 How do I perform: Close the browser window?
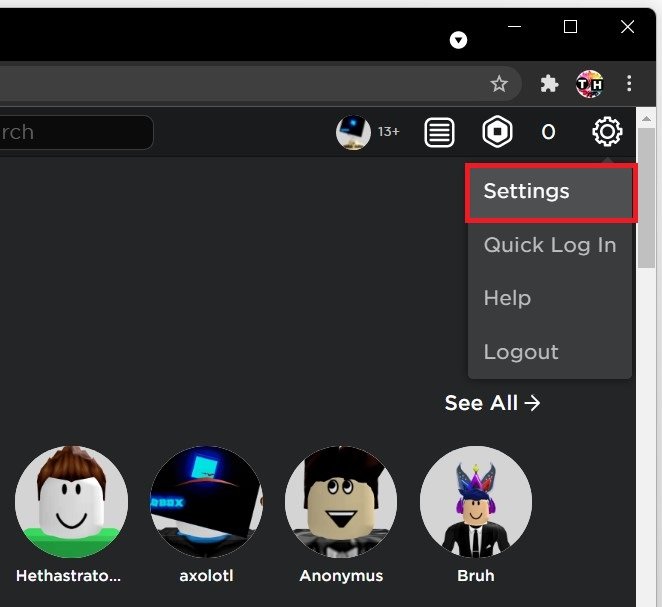tap(627, 27)
